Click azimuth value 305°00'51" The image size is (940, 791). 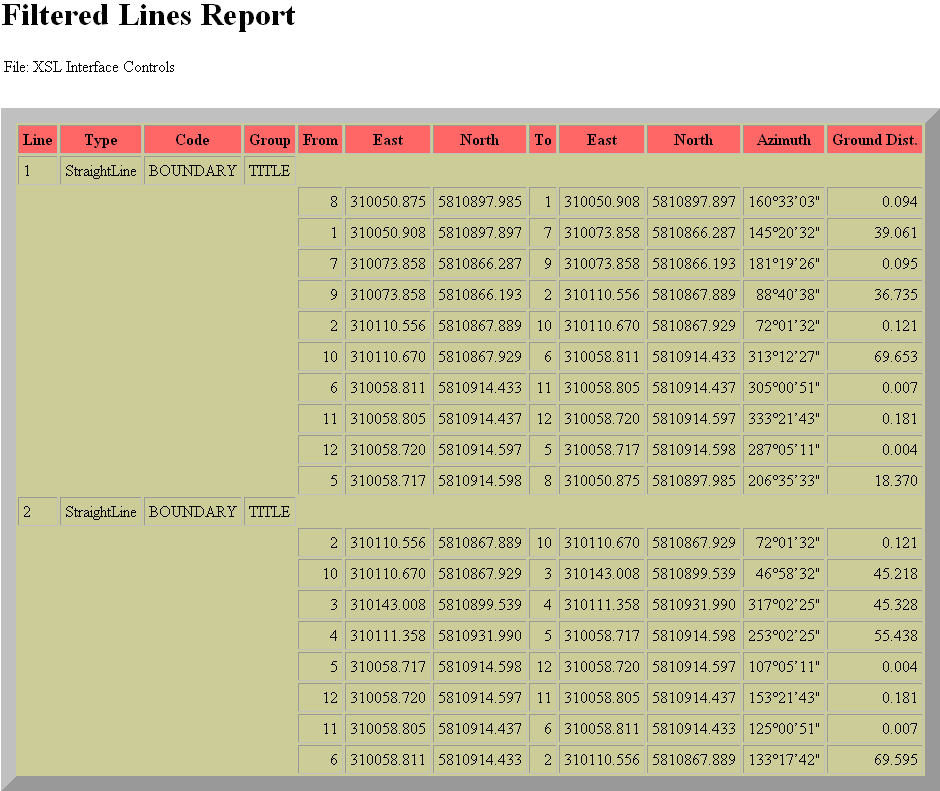[784, 388]
